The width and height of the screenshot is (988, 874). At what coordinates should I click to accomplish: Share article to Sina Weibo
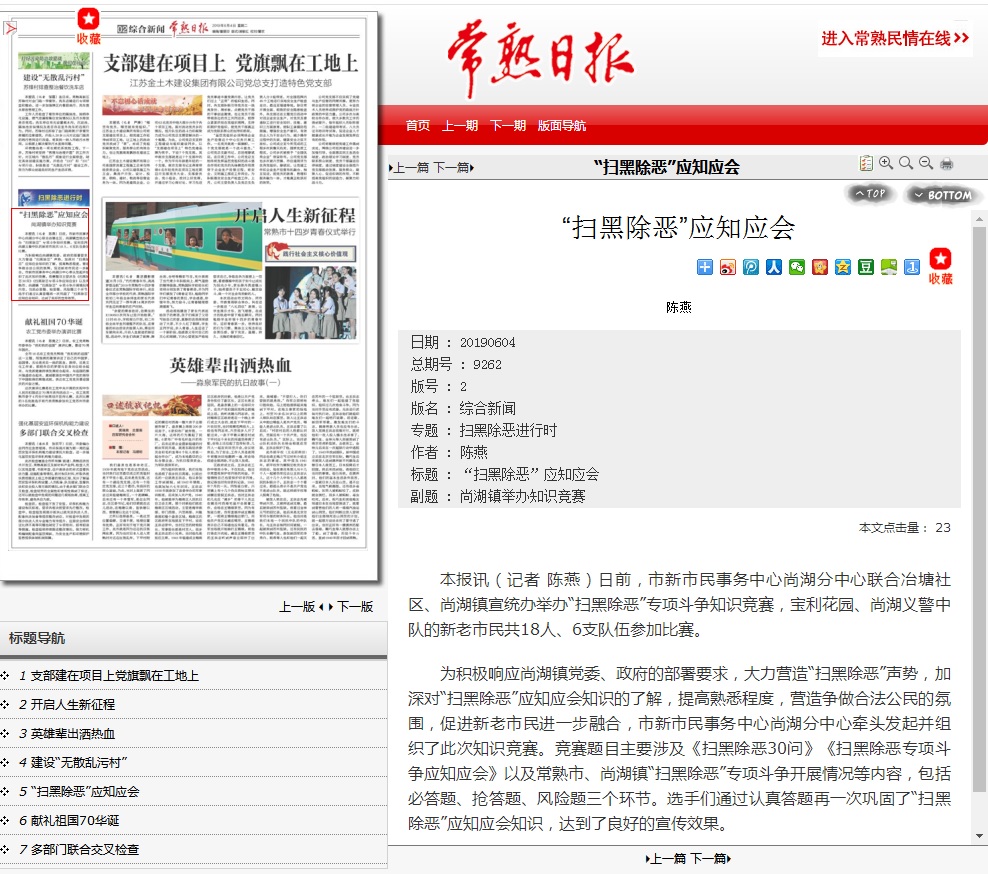coord(728,267)
